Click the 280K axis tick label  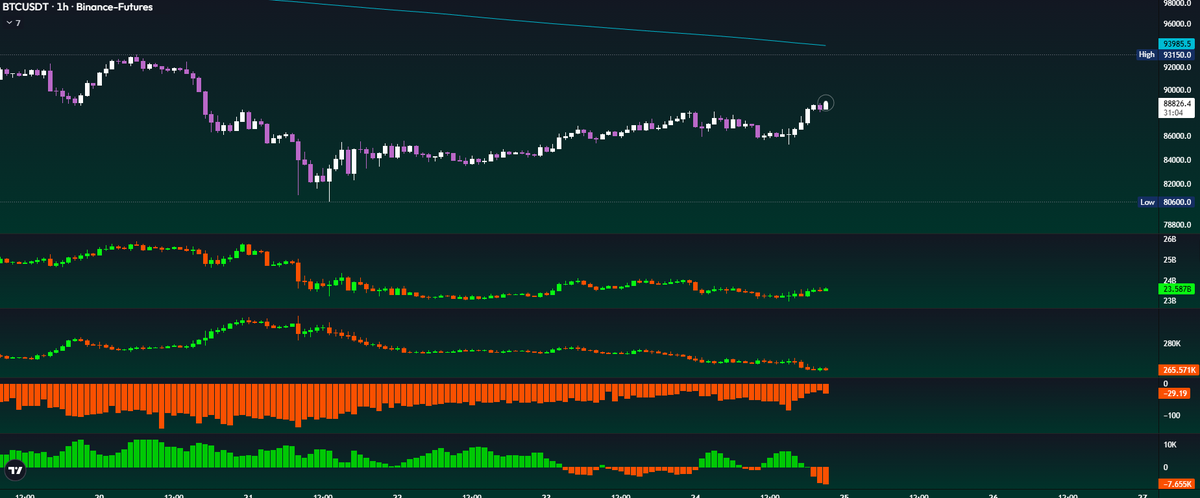(x=1171, y=344)
